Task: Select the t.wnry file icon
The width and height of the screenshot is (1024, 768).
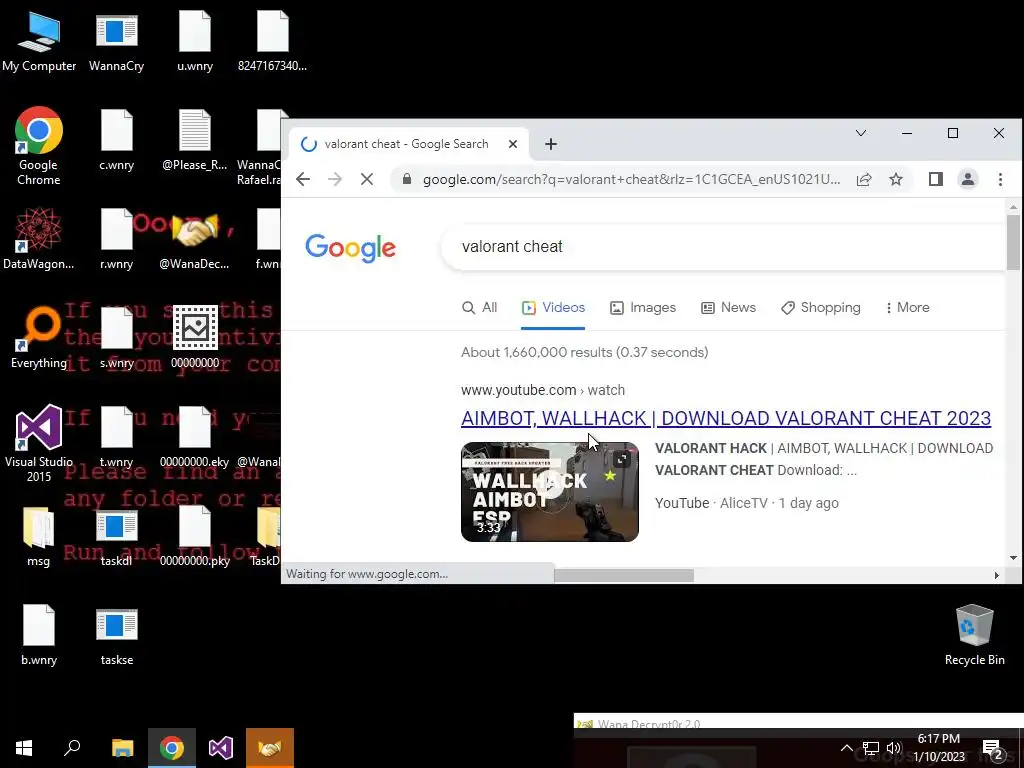Action: tap(116, 438)
